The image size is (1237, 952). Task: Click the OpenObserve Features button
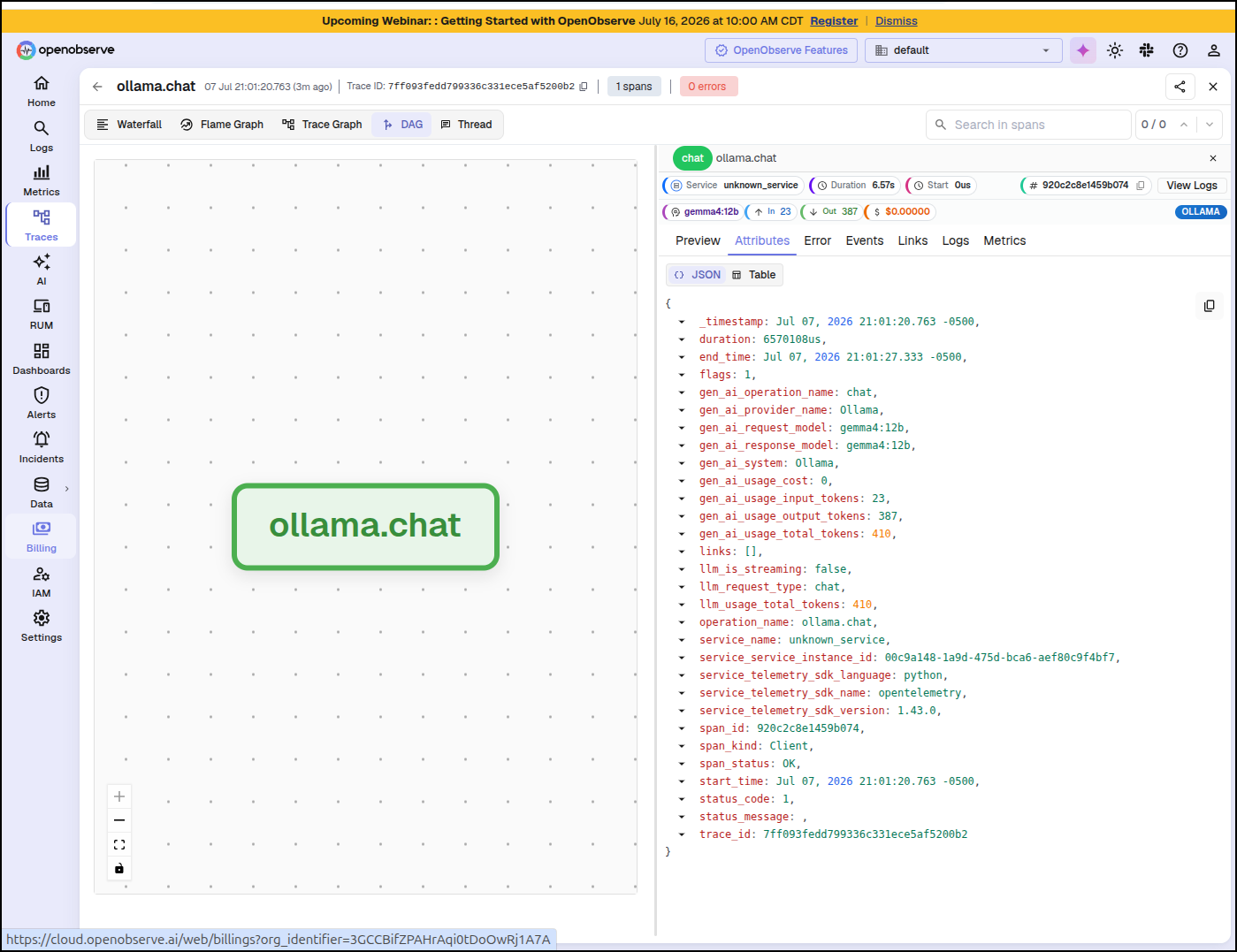(782, 50)
